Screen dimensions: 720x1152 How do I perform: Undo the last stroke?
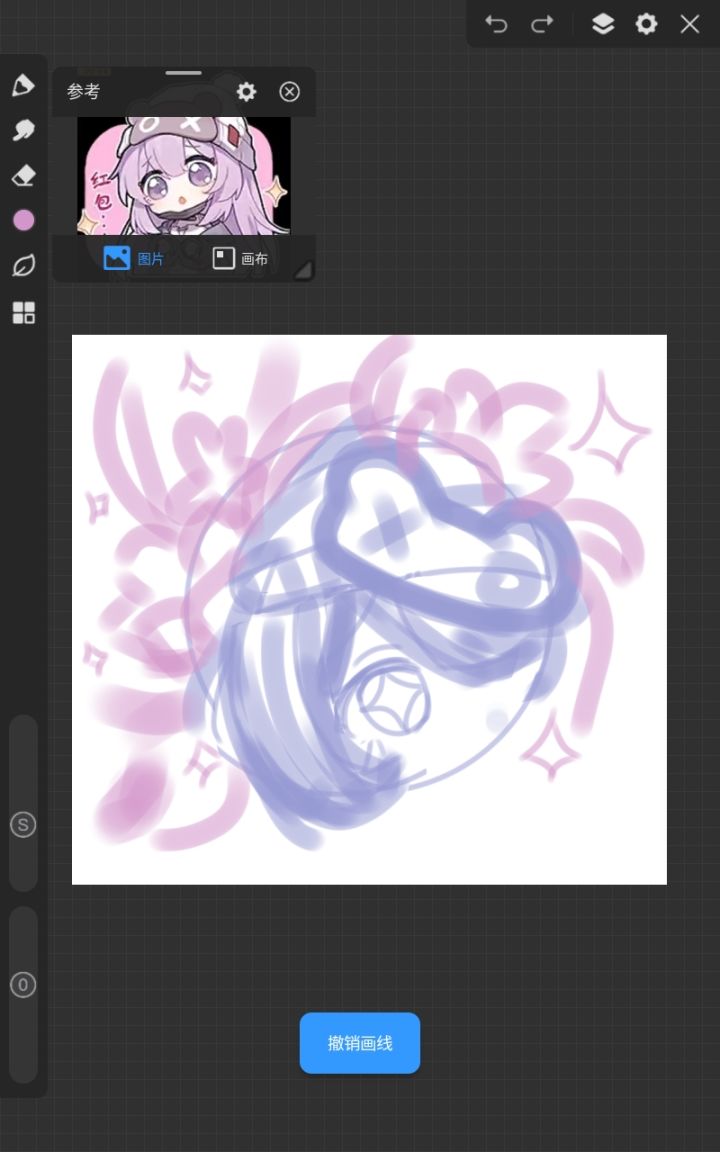[x=496, y=24]
